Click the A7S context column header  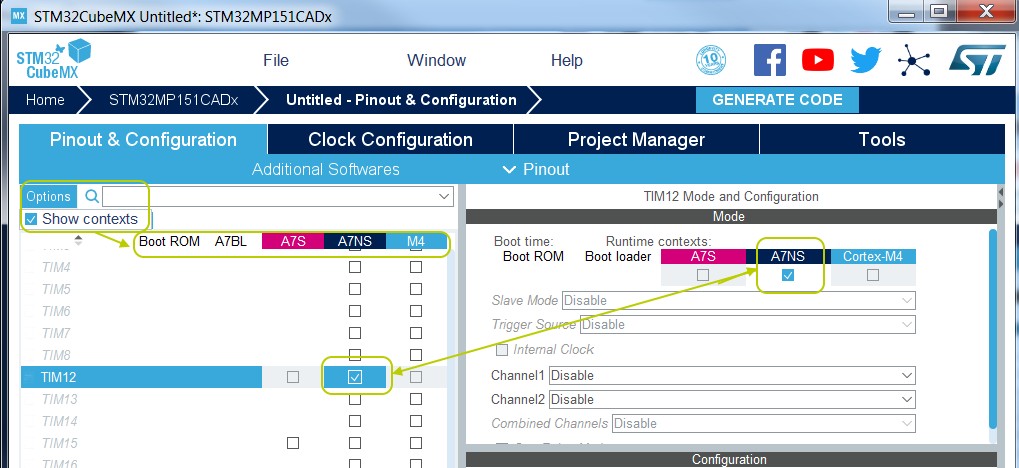click(x=293, y=241)
